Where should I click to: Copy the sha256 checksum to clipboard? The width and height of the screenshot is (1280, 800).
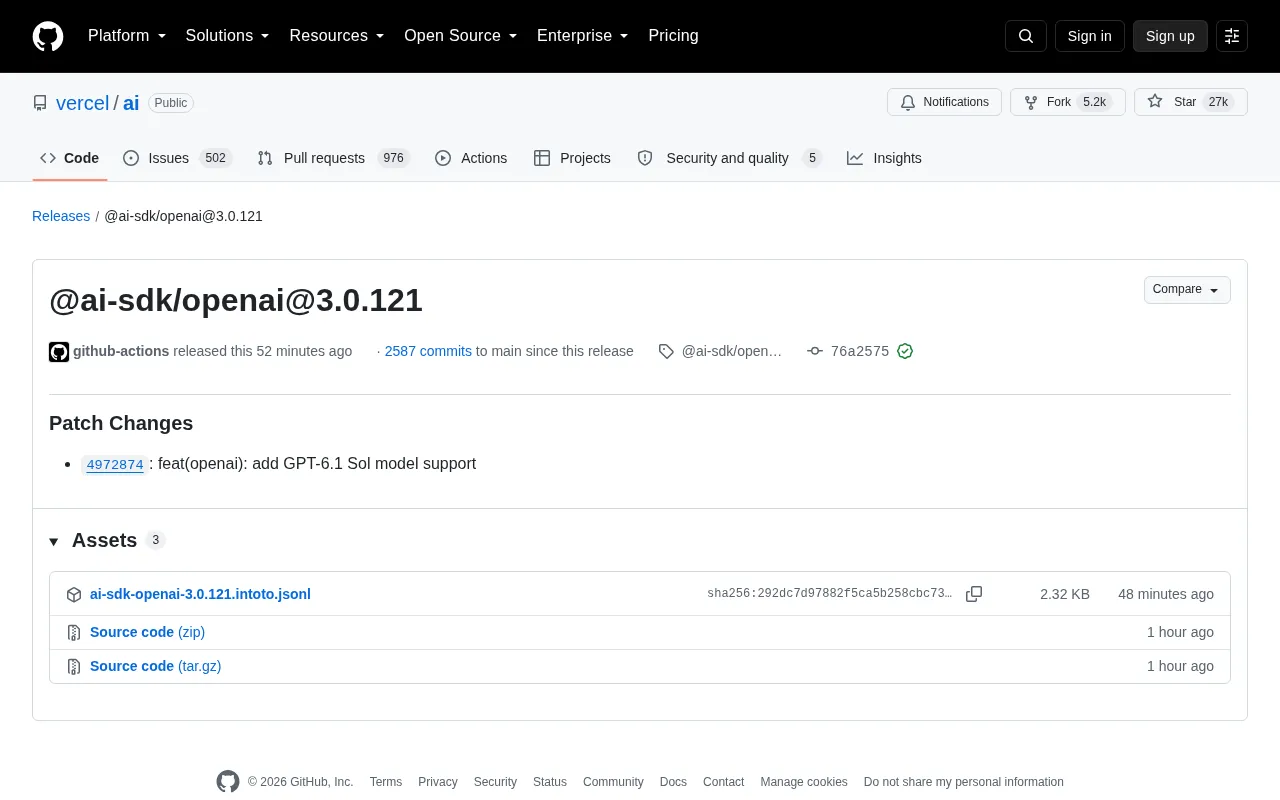(974, 594)
